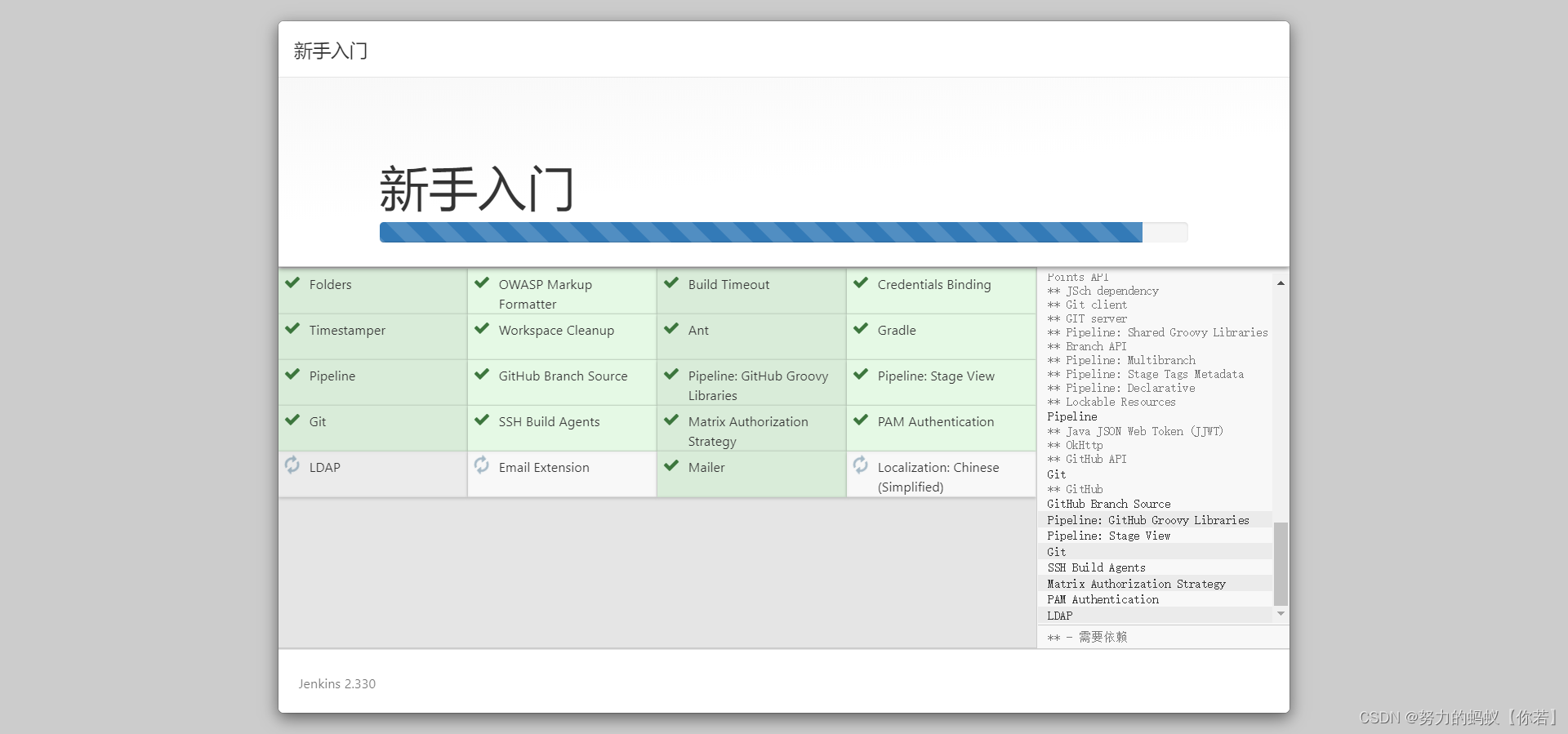Click the OWASP Markup Formatter plugin label

click(x=546, y=294)
